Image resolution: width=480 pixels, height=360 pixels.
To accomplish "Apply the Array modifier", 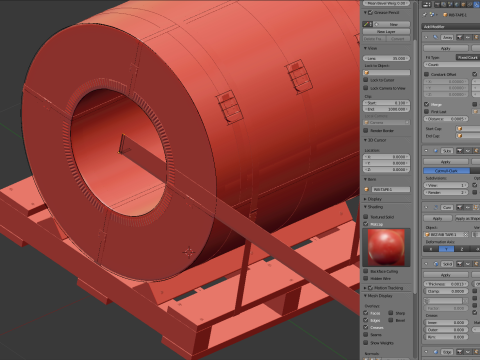I will [x=446, y=49].
